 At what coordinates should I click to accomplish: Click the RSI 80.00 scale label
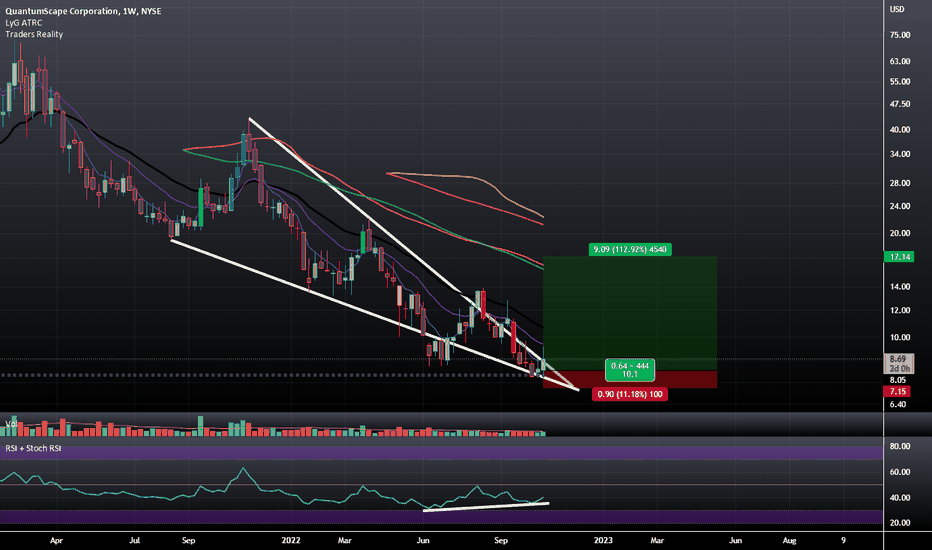coord(900,446)
